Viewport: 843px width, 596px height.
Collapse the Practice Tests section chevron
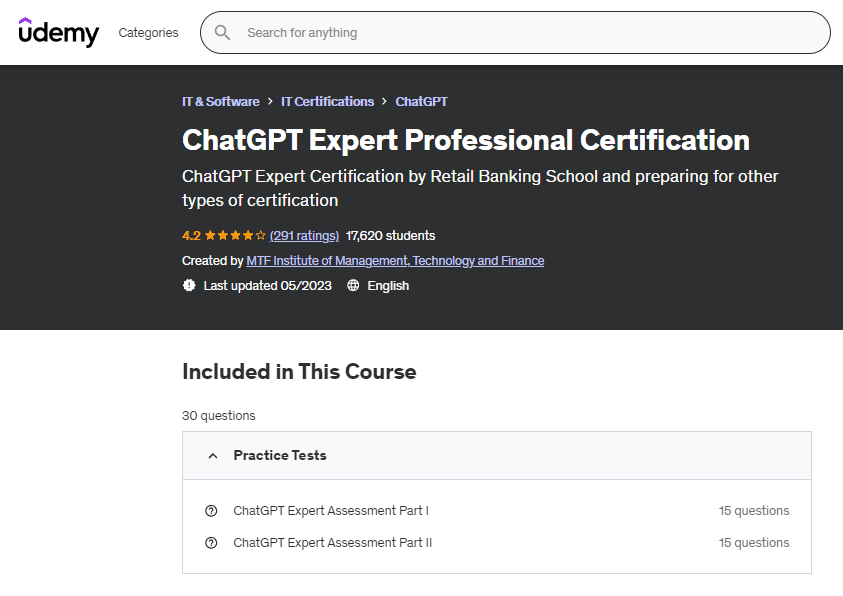(x=212, y=456)
